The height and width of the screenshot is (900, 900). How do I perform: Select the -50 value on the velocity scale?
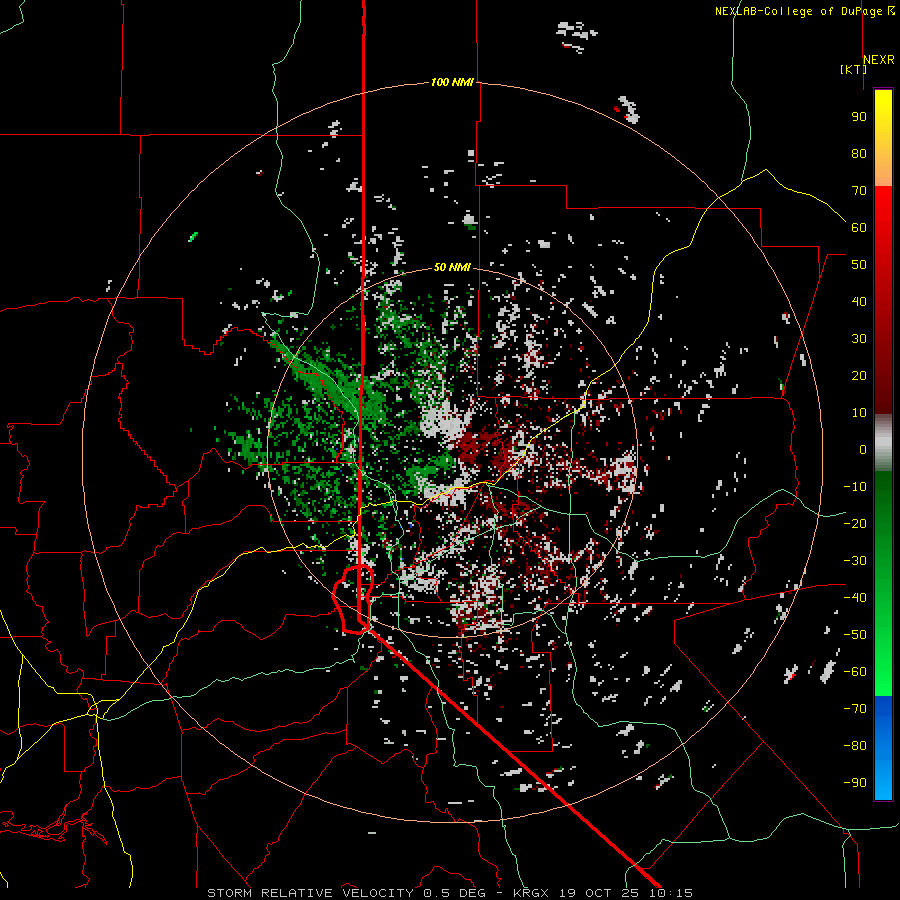click(855, 635)
